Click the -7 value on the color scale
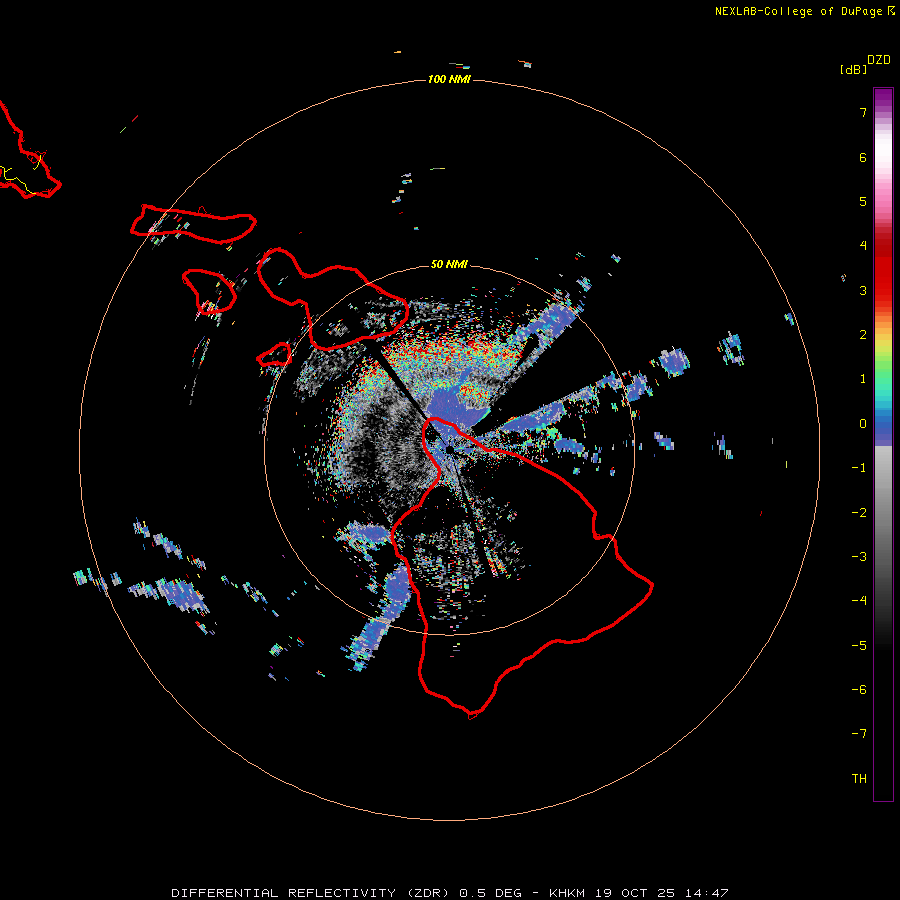The image size is (900, 900). (x=859, y=734)
